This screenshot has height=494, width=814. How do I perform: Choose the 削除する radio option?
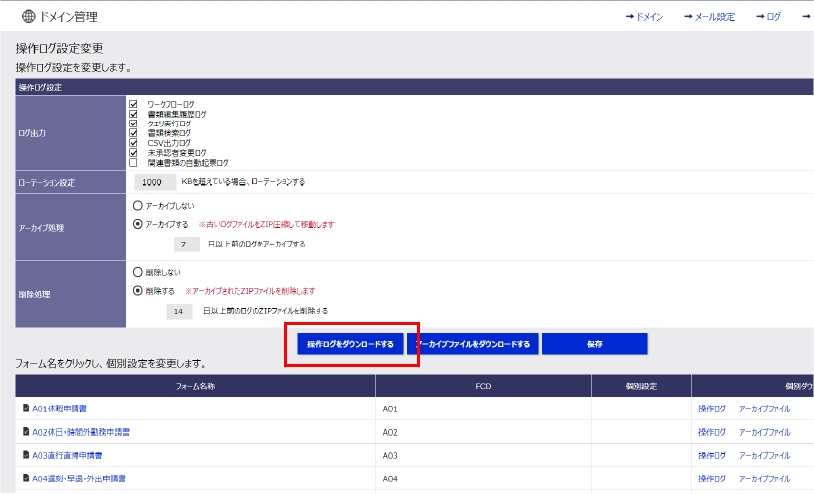tap(138, 291)
